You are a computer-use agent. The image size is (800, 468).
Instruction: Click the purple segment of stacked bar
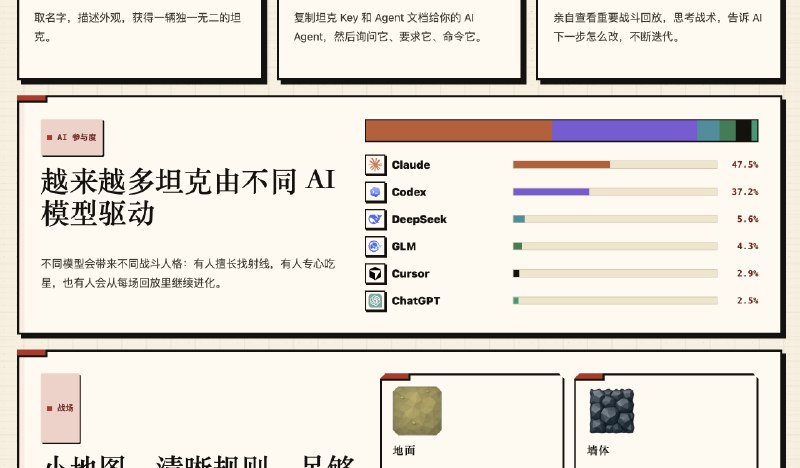tap(624, 130)
